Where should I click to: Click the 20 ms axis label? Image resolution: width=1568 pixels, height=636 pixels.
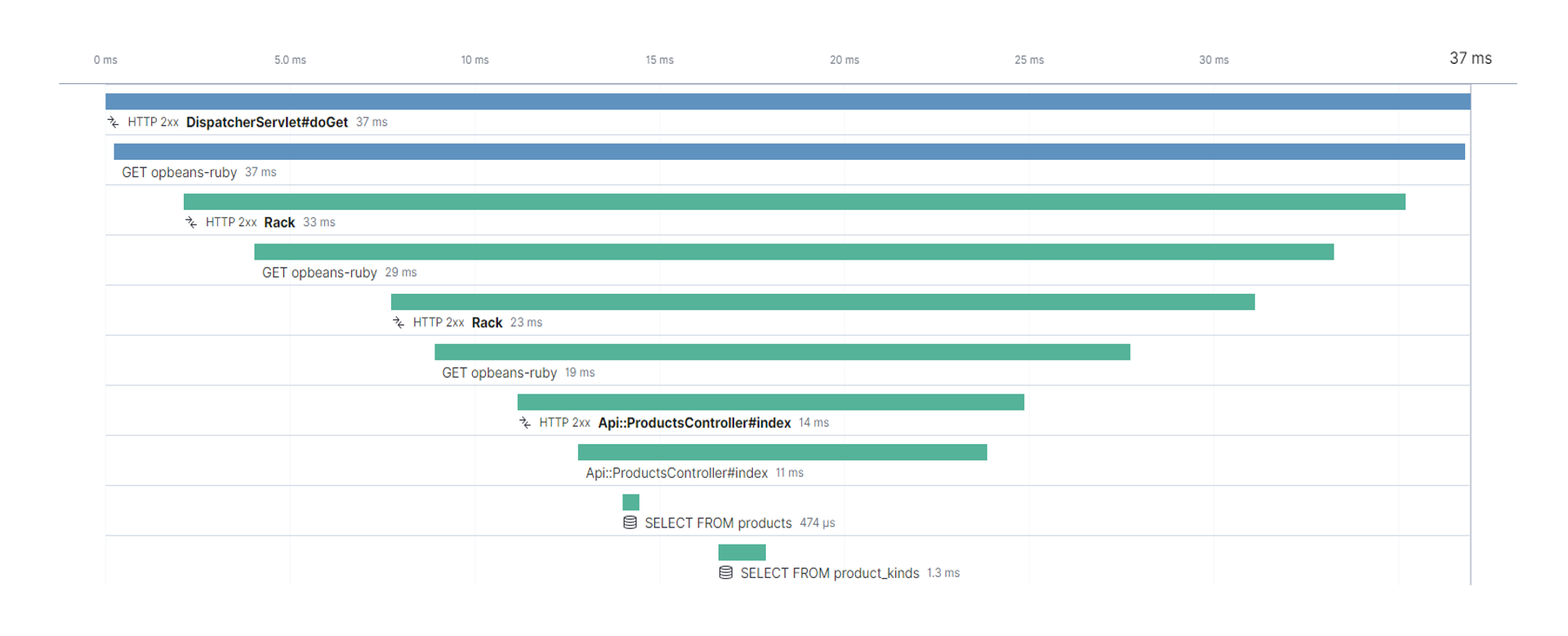[x=844, y=60]
